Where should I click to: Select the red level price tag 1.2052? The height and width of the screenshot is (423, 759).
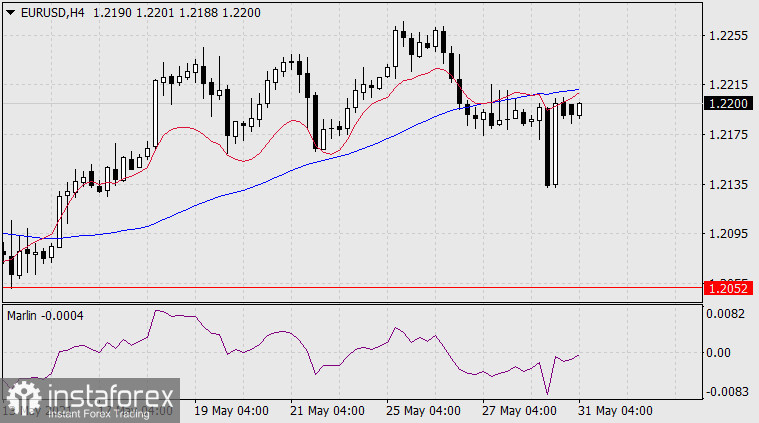tap(729, 288)
